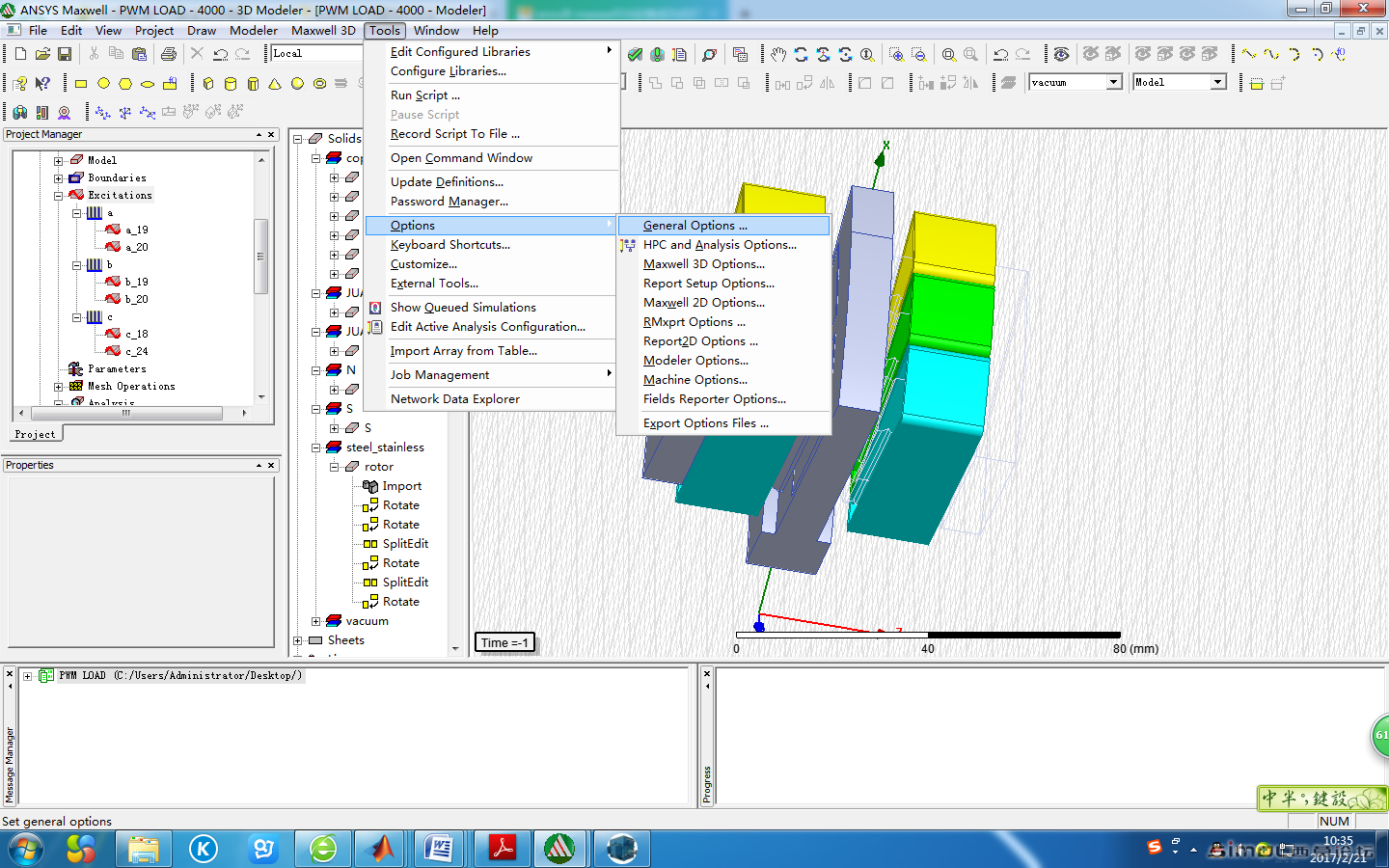This screenshot has height=868, width=1389.
Task: Select the Draw torus tool
Action: click(x=319, y=84)
